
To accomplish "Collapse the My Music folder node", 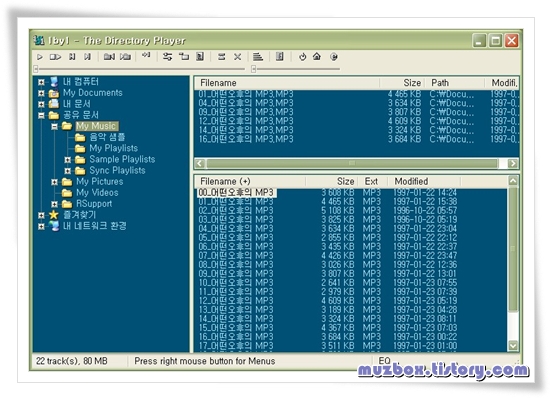I will coord(54,127).
